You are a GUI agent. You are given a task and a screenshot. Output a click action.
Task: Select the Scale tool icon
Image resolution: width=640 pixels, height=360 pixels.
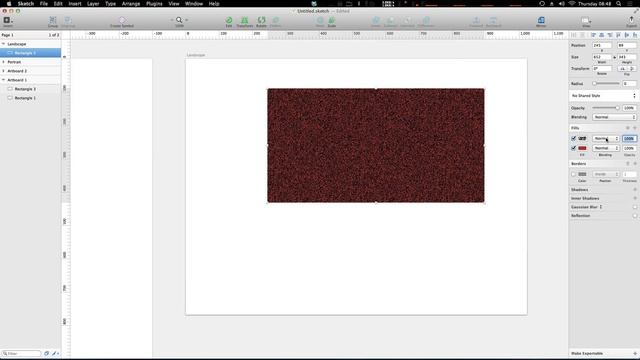coord(332,20)
